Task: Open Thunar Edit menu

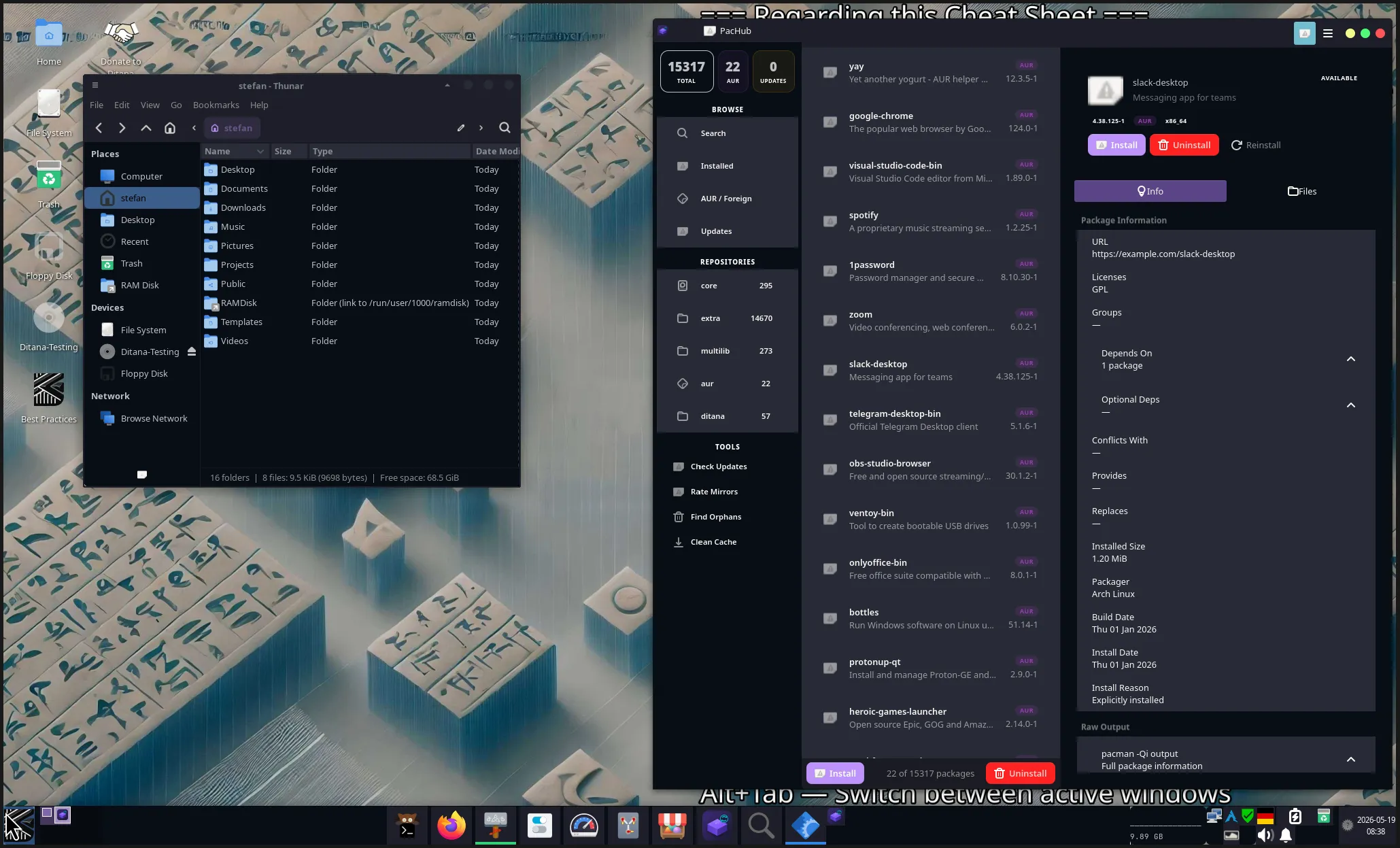Action: [122, 105]
